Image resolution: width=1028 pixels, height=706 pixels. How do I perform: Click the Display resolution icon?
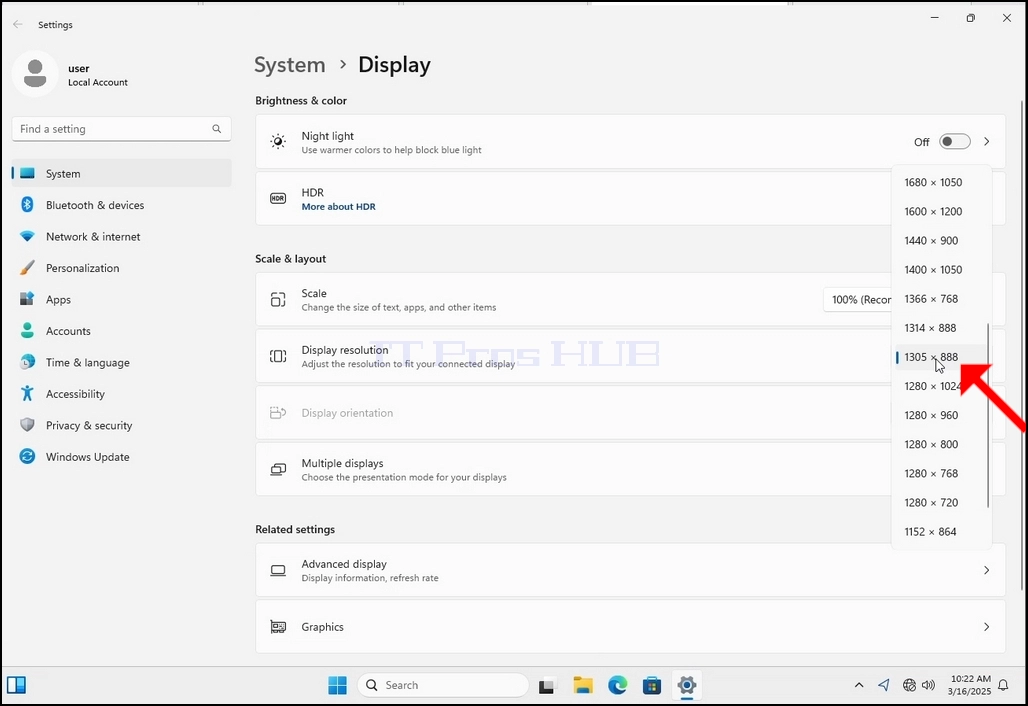coord(278,356)
